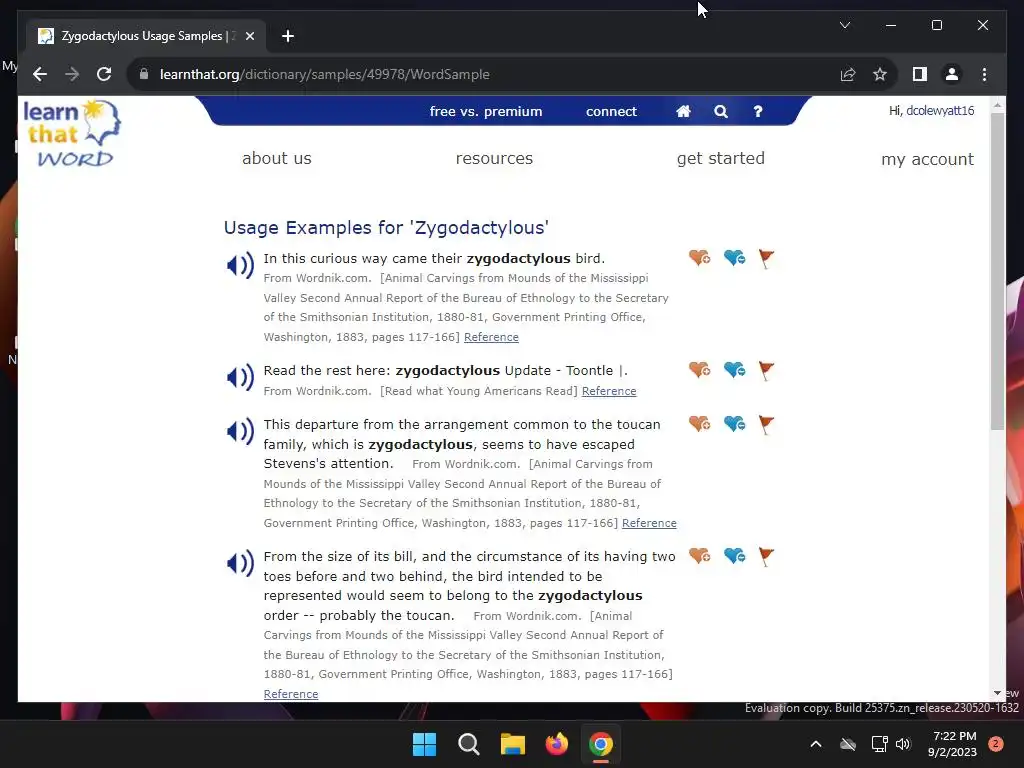
Task: Flag the 'In this curious way' example
Action: [x=766, y=259]
